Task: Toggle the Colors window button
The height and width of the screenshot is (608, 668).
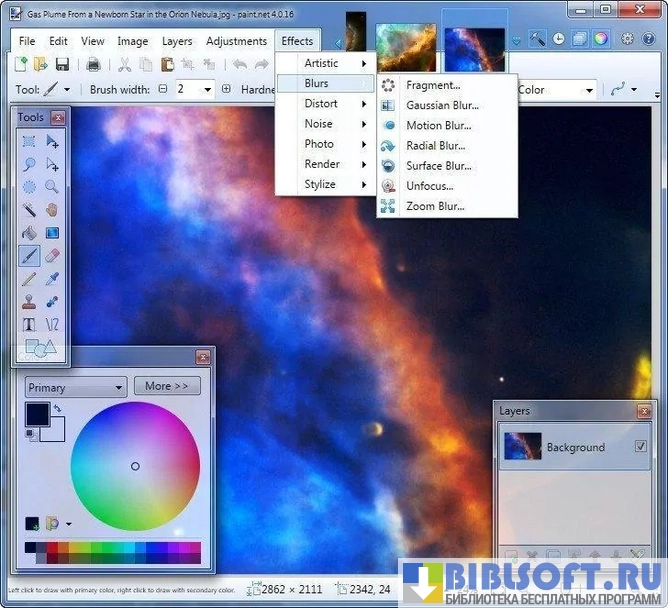Action: point(600,40)
